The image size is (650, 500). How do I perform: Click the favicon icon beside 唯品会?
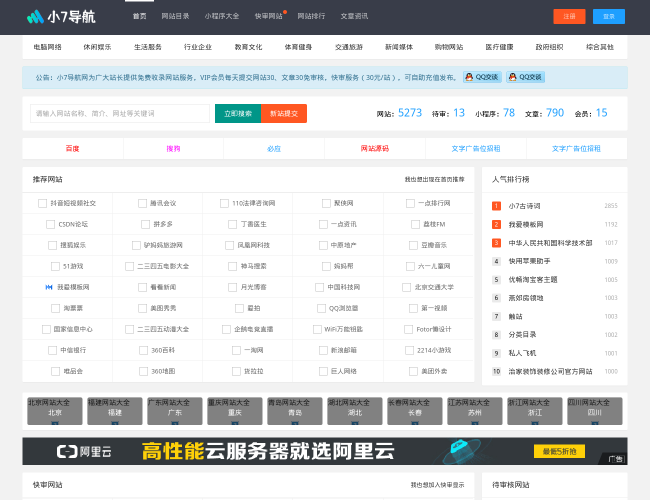tap(56, 371)
